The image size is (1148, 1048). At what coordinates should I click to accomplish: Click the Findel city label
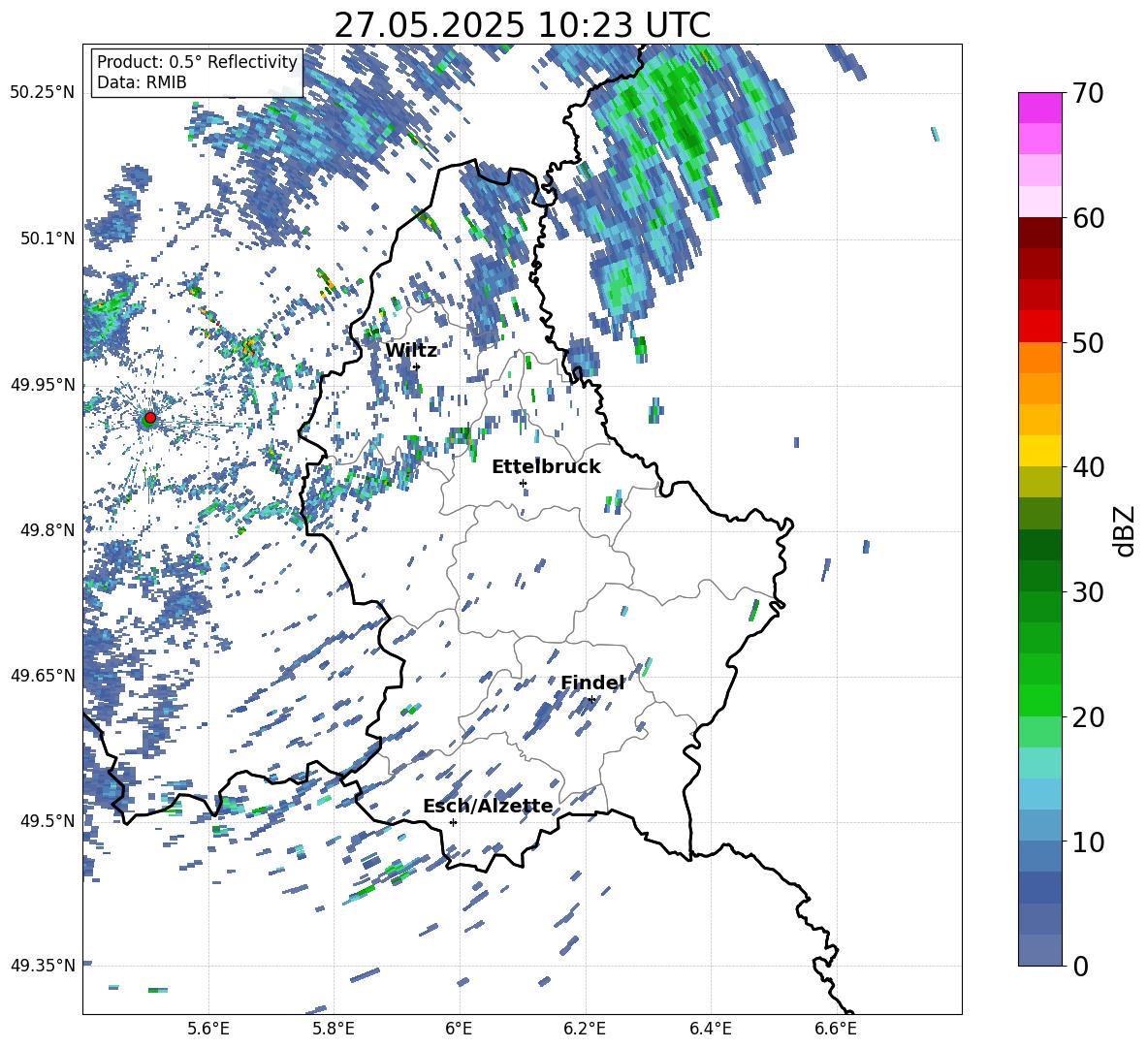[592, 683]
